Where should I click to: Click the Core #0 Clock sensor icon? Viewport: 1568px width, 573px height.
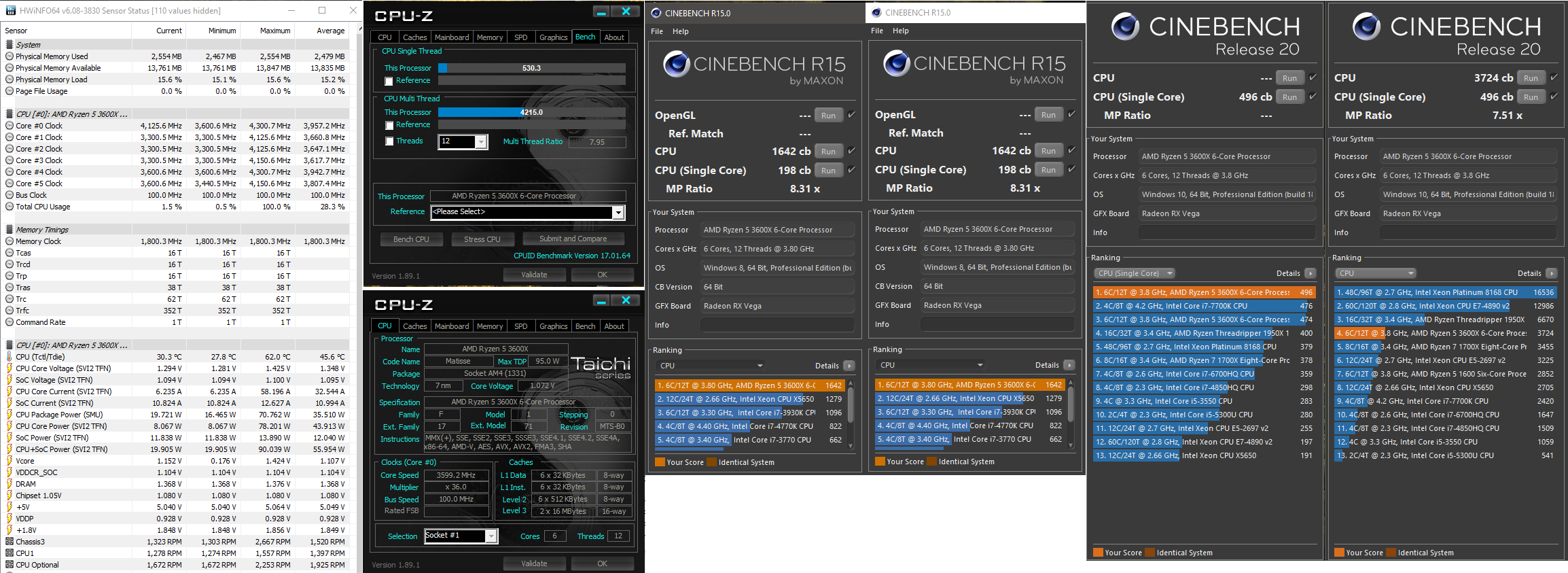click(10, 126)
